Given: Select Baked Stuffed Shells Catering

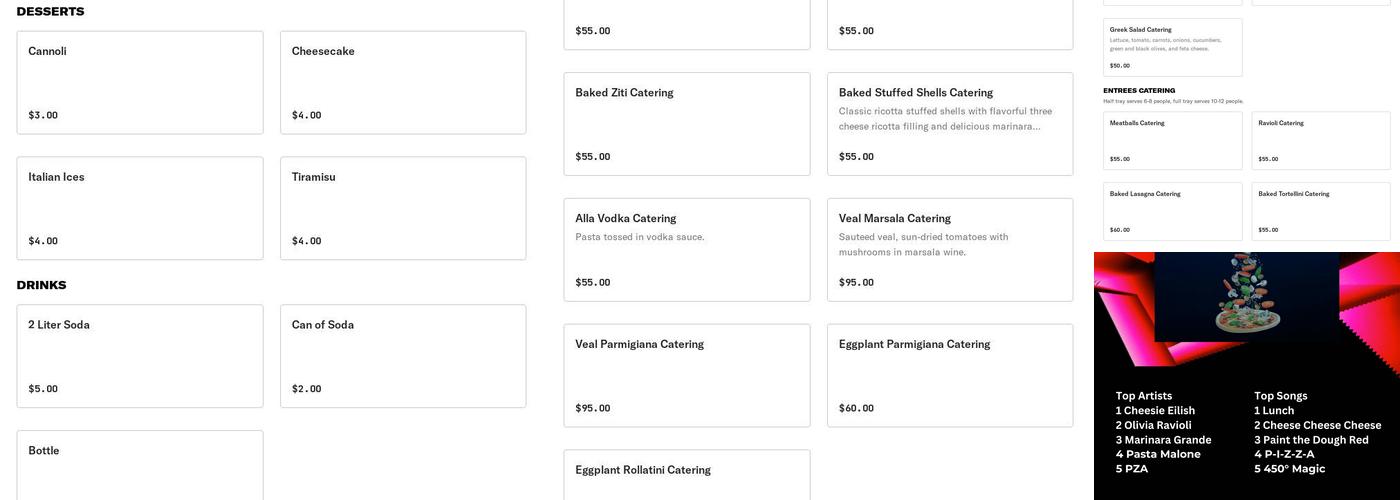Looking at the screenshot, I should click(x=950, y=124).
